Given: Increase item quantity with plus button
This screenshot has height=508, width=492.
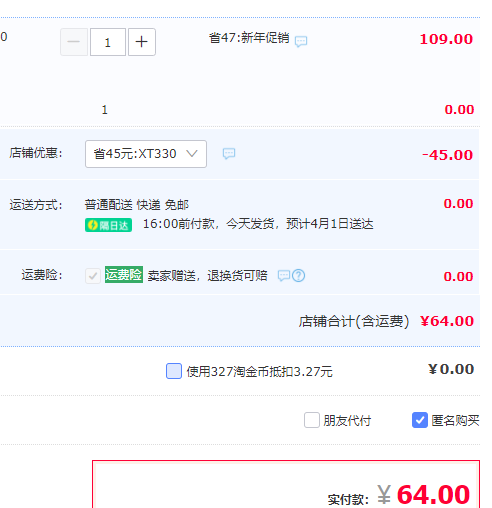Looking at the screenshot, I should [x=142, y=42].
